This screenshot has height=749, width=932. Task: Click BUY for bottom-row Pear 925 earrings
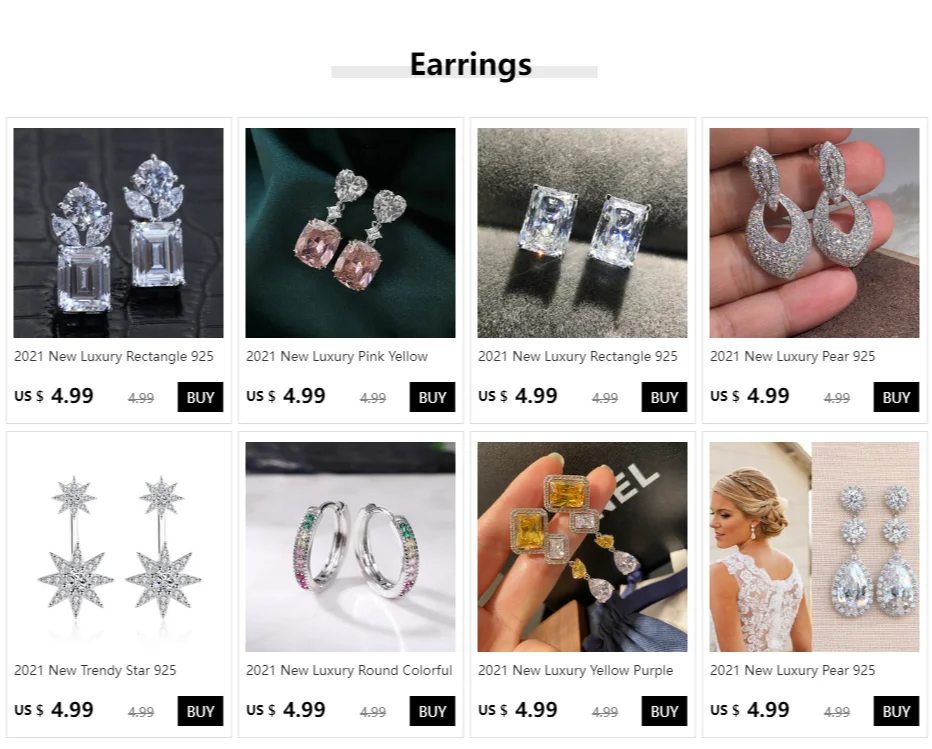pyautogui.click(x=896, y=711)
